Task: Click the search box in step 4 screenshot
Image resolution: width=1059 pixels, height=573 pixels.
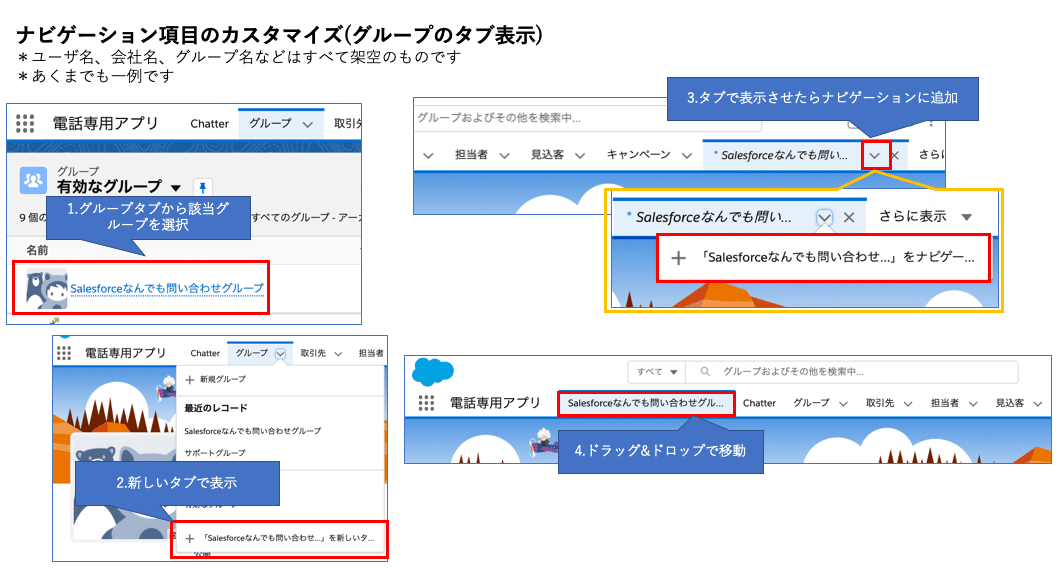Action: (852, 372)
